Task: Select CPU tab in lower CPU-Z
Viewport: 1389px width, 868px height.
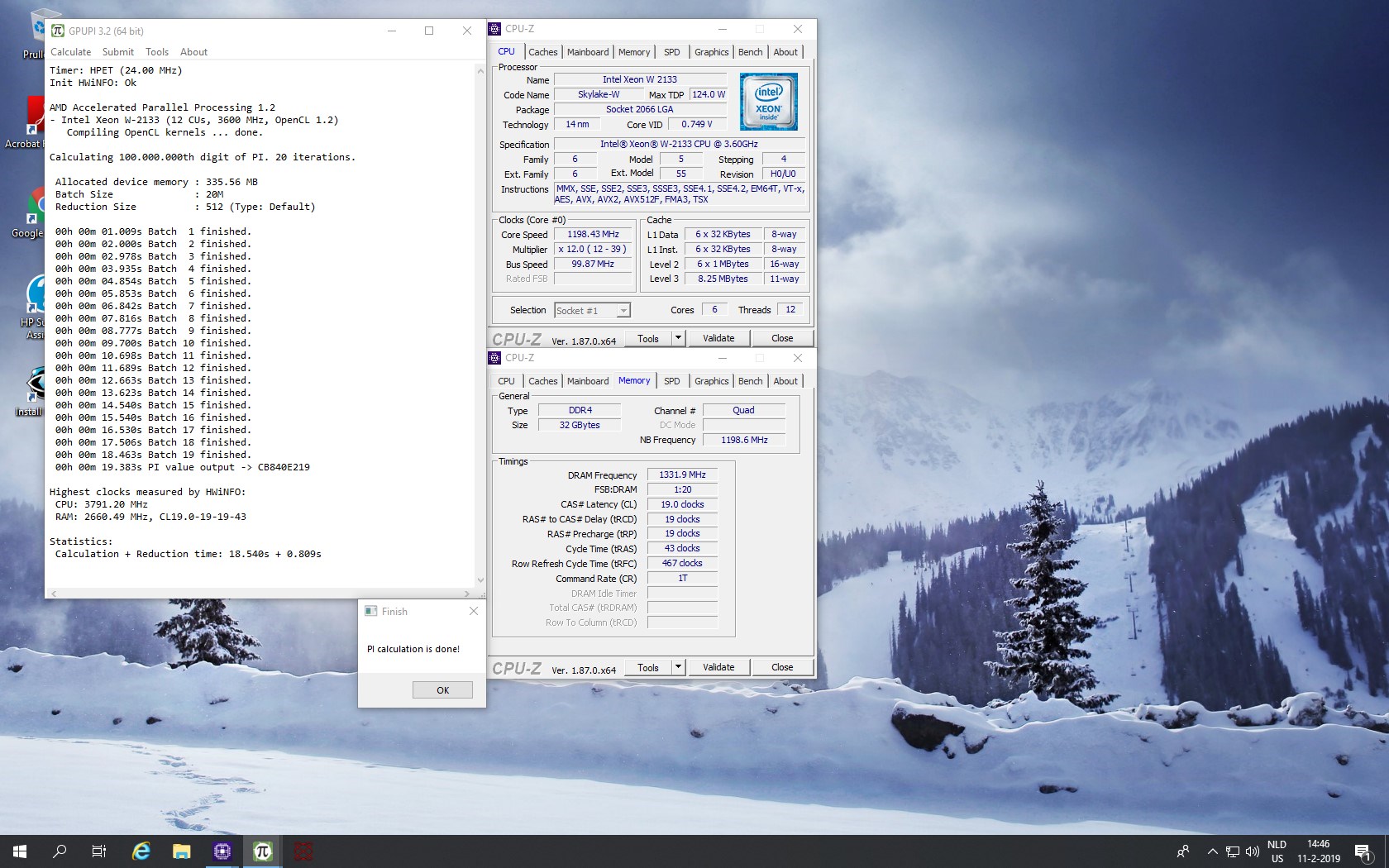Action: tap(506, 381)
